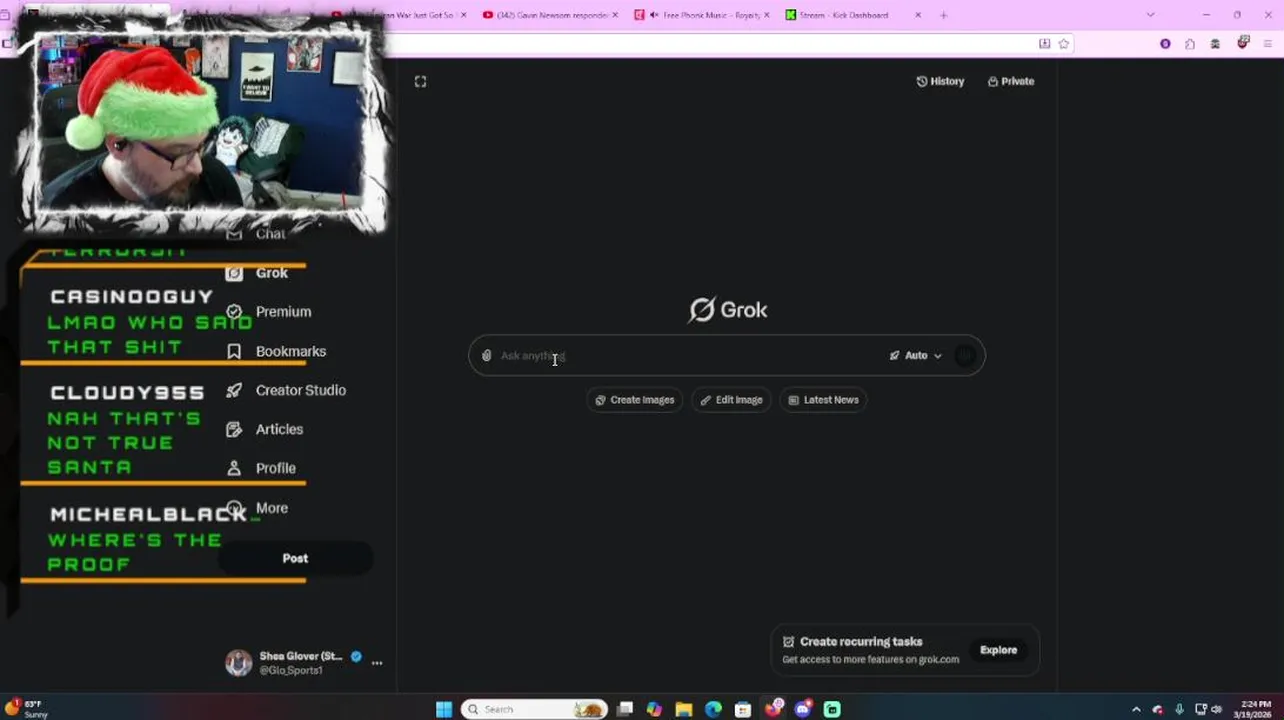This screenshot has height=720, width=1284.
Task: Open Premium in the sidebar menu
Action: 283,312
